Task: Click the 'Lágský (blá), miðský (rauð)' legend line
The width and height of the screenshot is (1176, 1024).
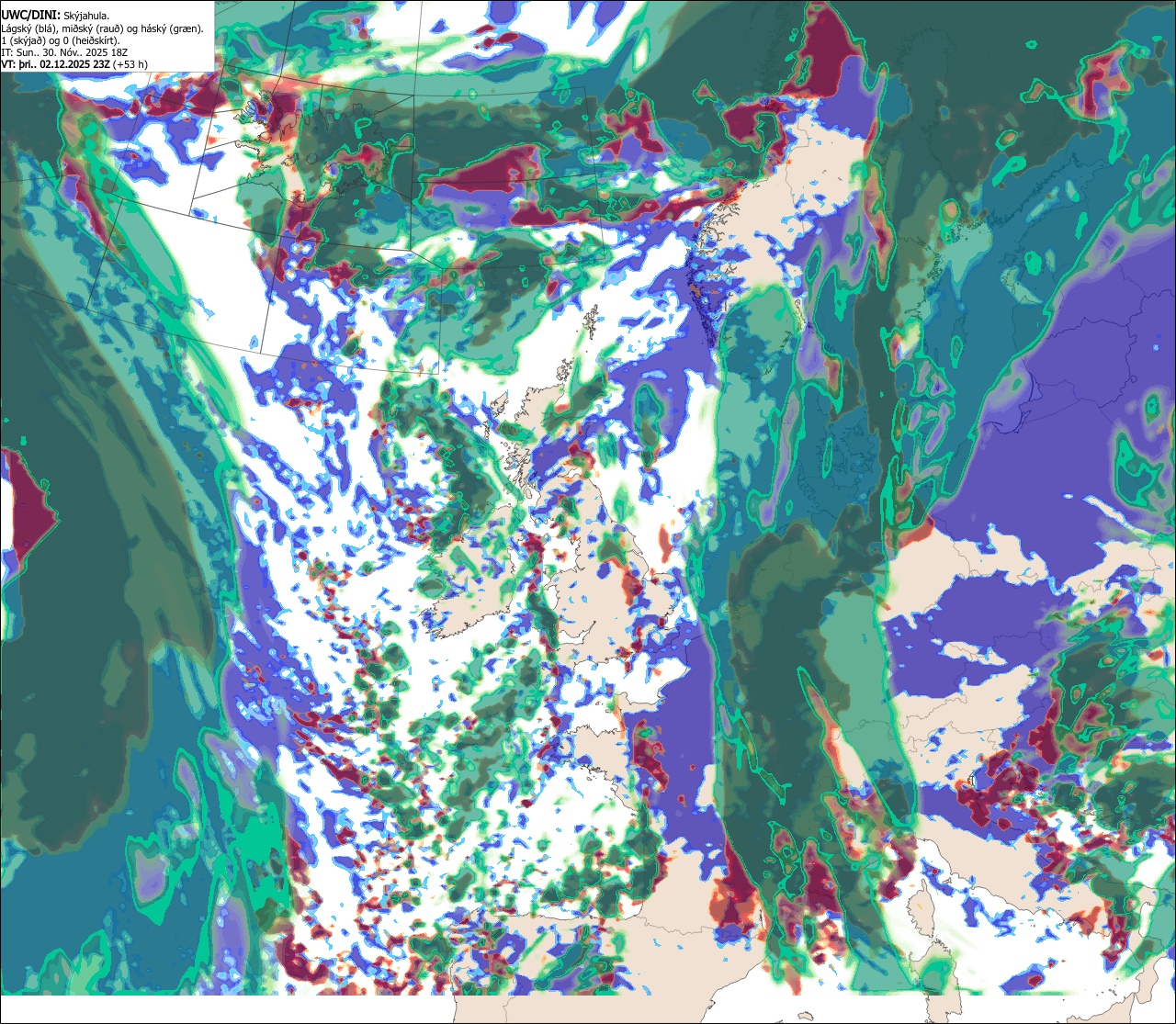Action: [103, 28]
